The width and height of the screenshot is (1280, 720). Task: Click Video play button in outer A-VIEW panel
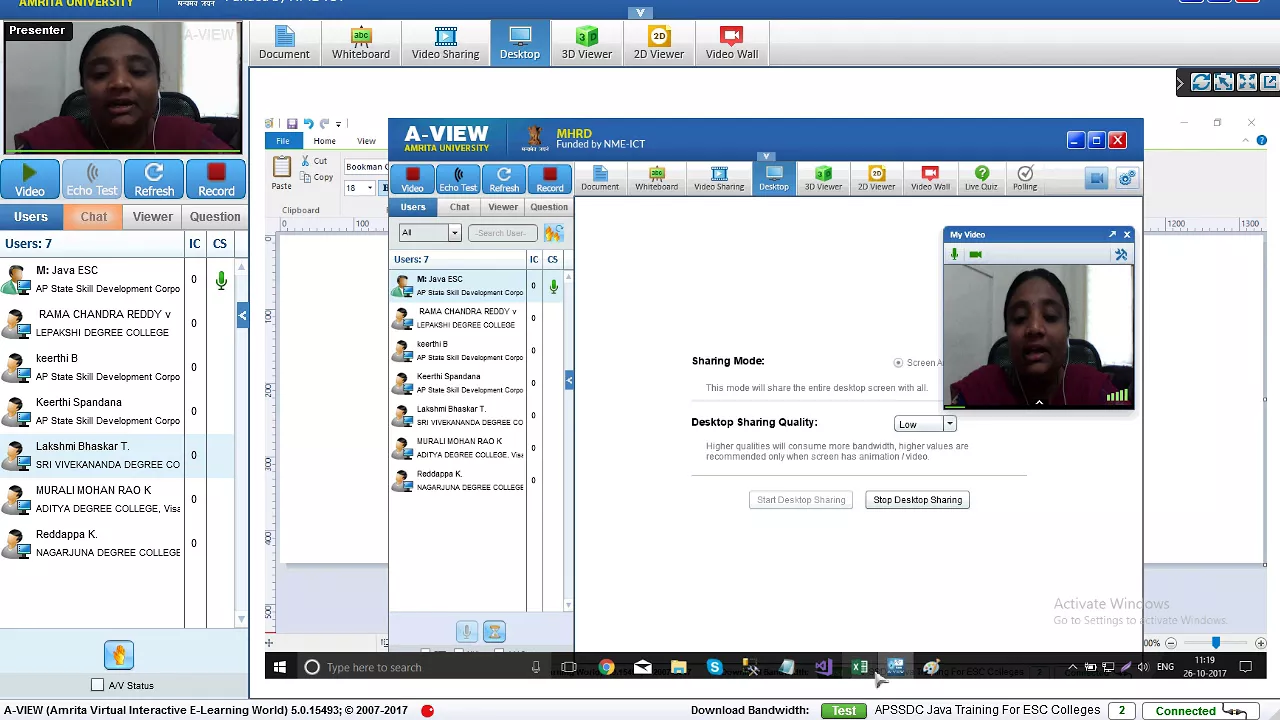(x=29, y=179)
